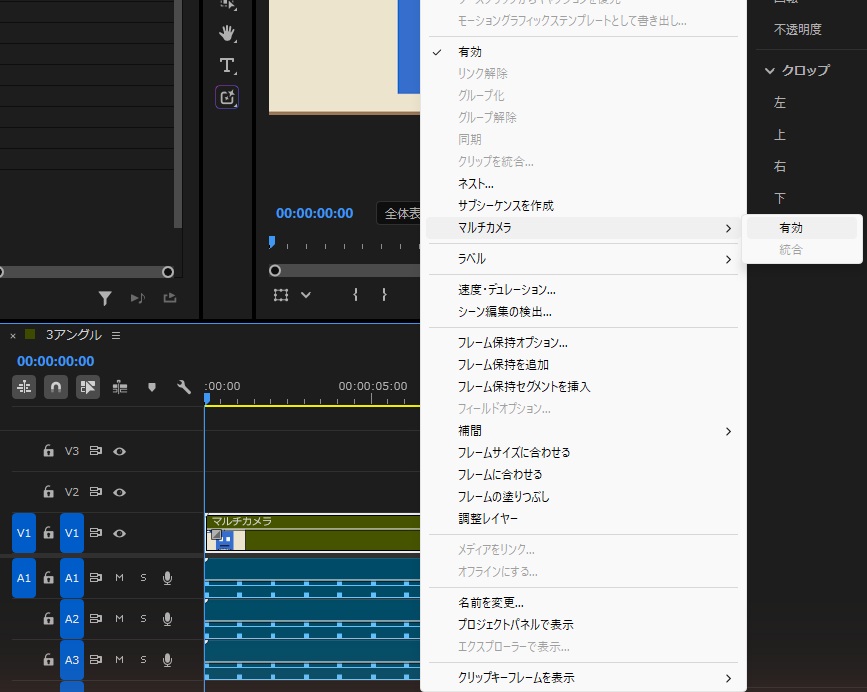Collapse the クロップ effect section
867x692 pixels.
pyautogui.click(x=770, y=71)
